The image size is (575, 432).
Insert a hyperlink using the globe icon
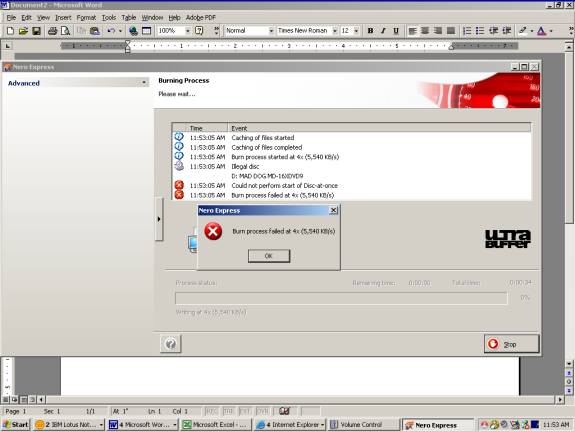tap(133, 31)
